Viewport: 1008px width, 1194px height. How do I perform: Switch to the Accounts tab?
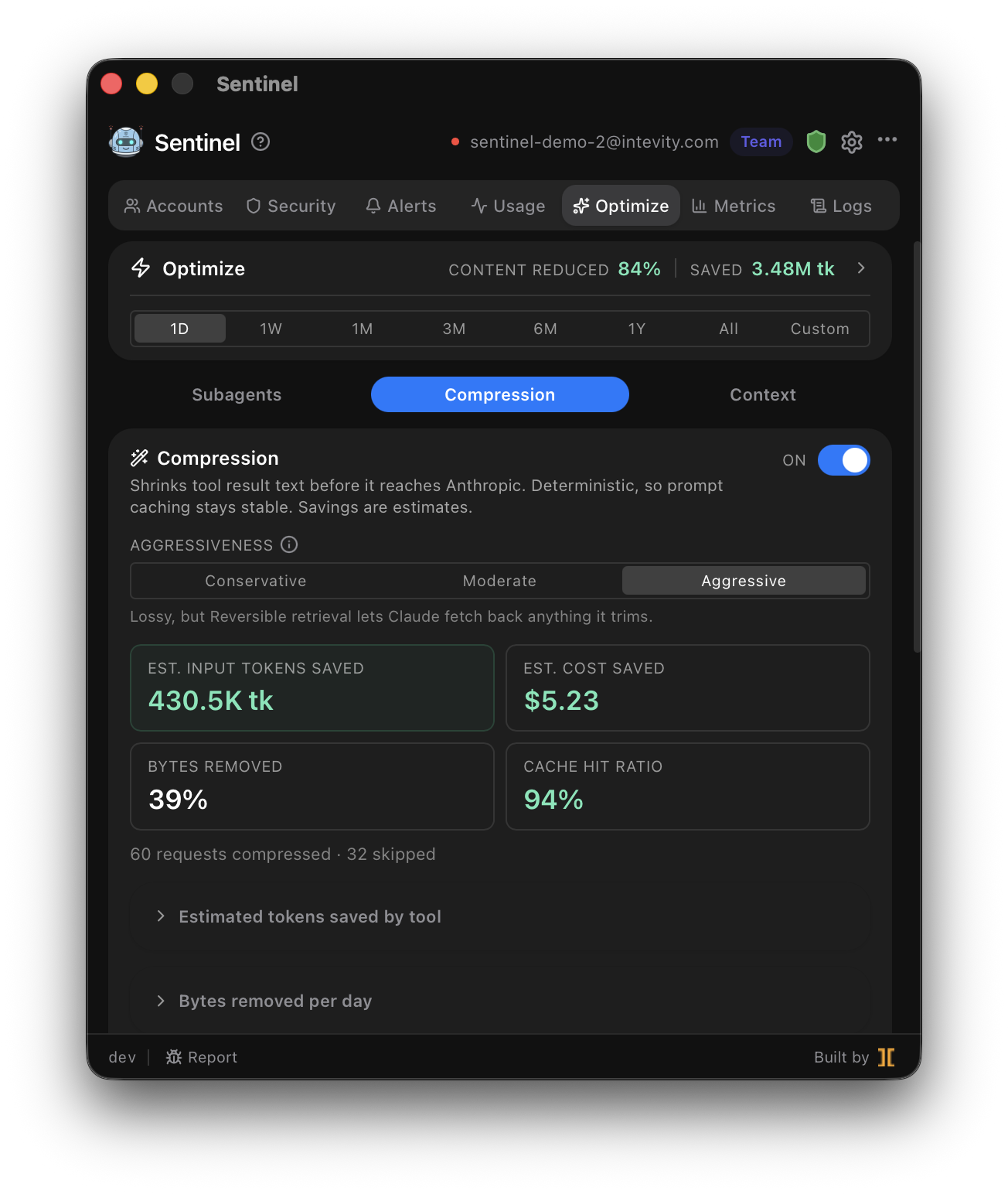point(173,206)
